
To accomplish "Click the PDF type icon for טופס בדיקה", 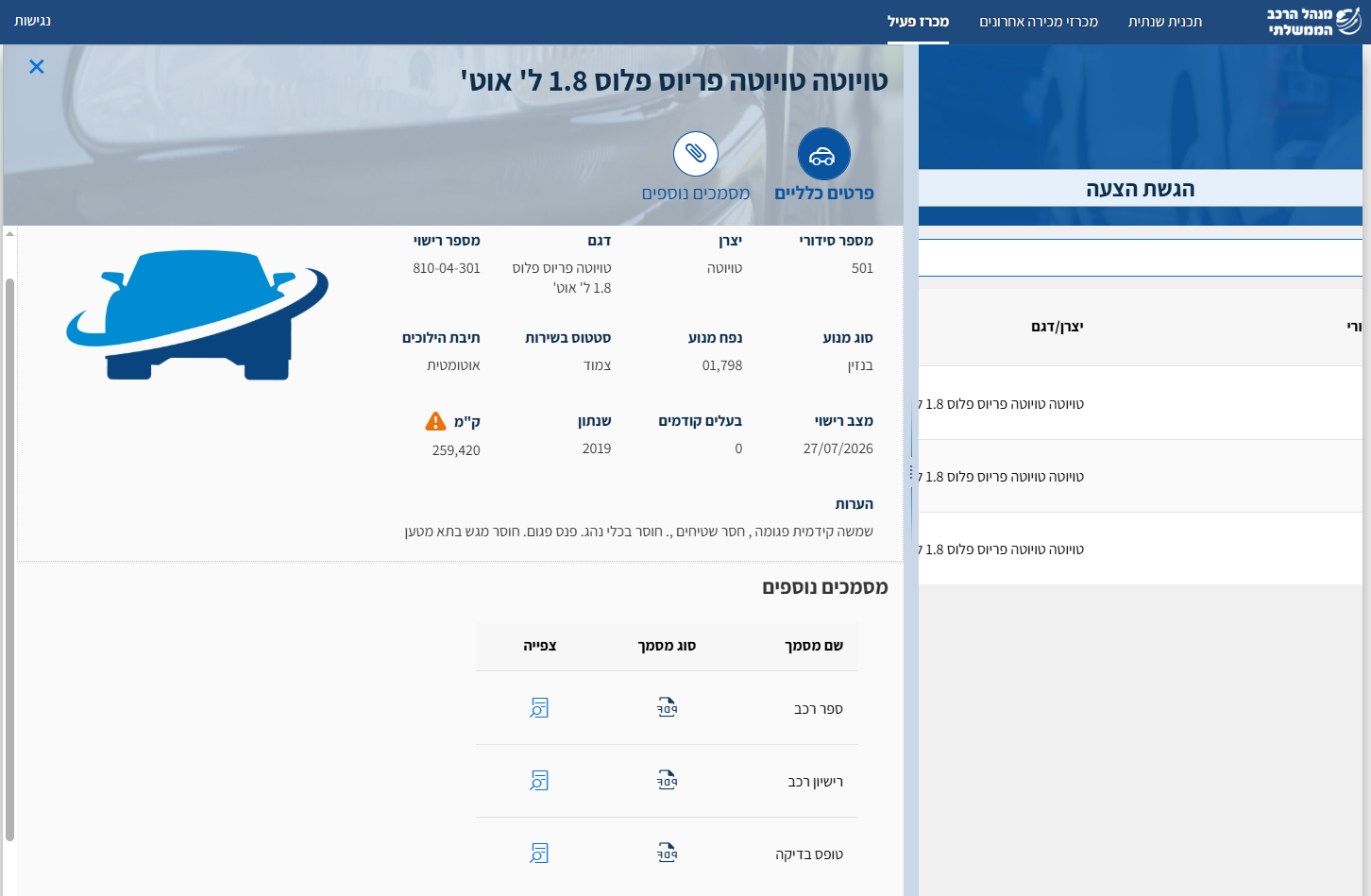I will click(668, 854).
